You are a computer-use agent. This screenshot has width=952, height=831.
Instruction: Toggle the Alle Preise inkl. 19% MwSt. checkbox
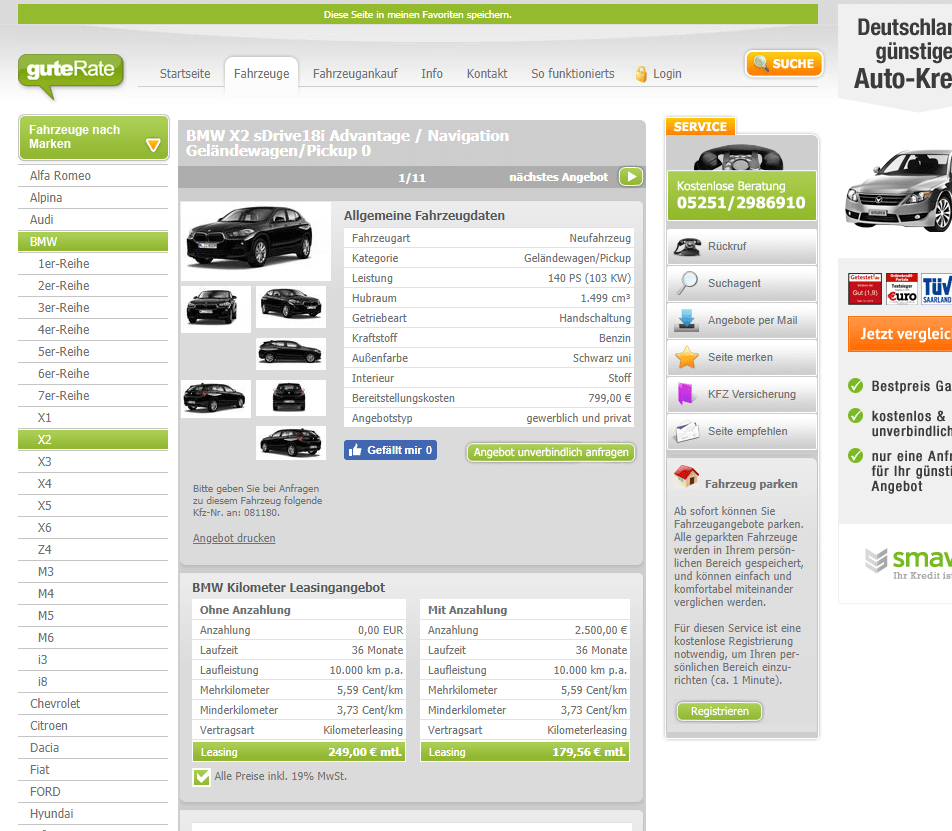(202, 777)
